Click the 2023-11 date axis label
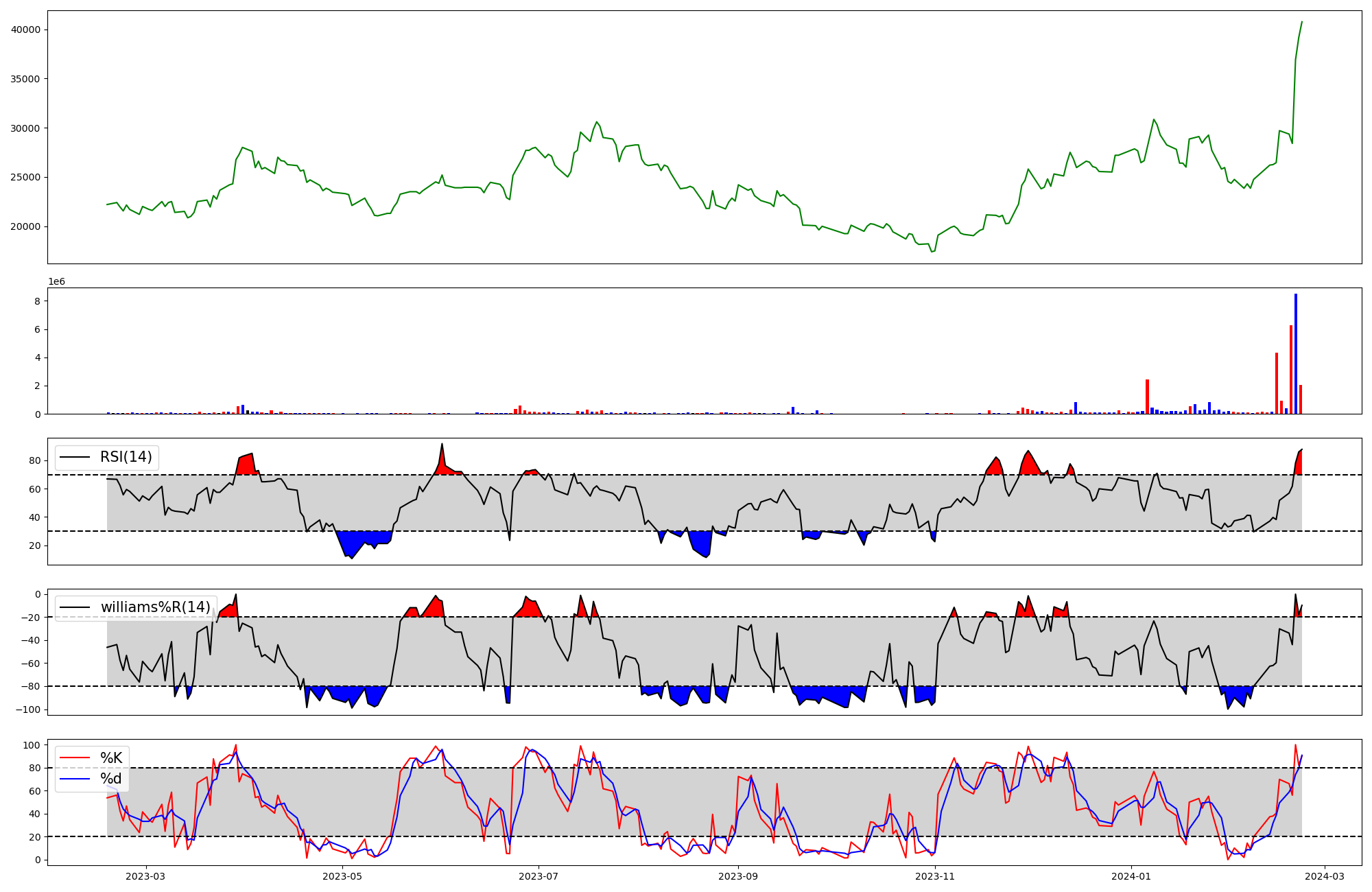 point(935,876)
